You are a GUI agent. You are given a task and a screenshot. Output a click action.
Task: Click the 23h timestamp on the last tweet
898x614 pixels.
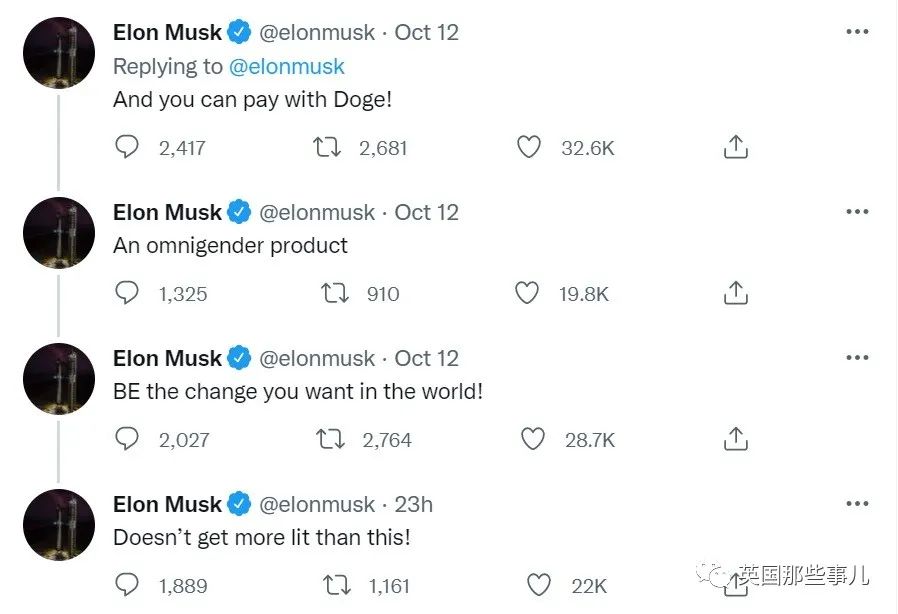click(414, 504)
